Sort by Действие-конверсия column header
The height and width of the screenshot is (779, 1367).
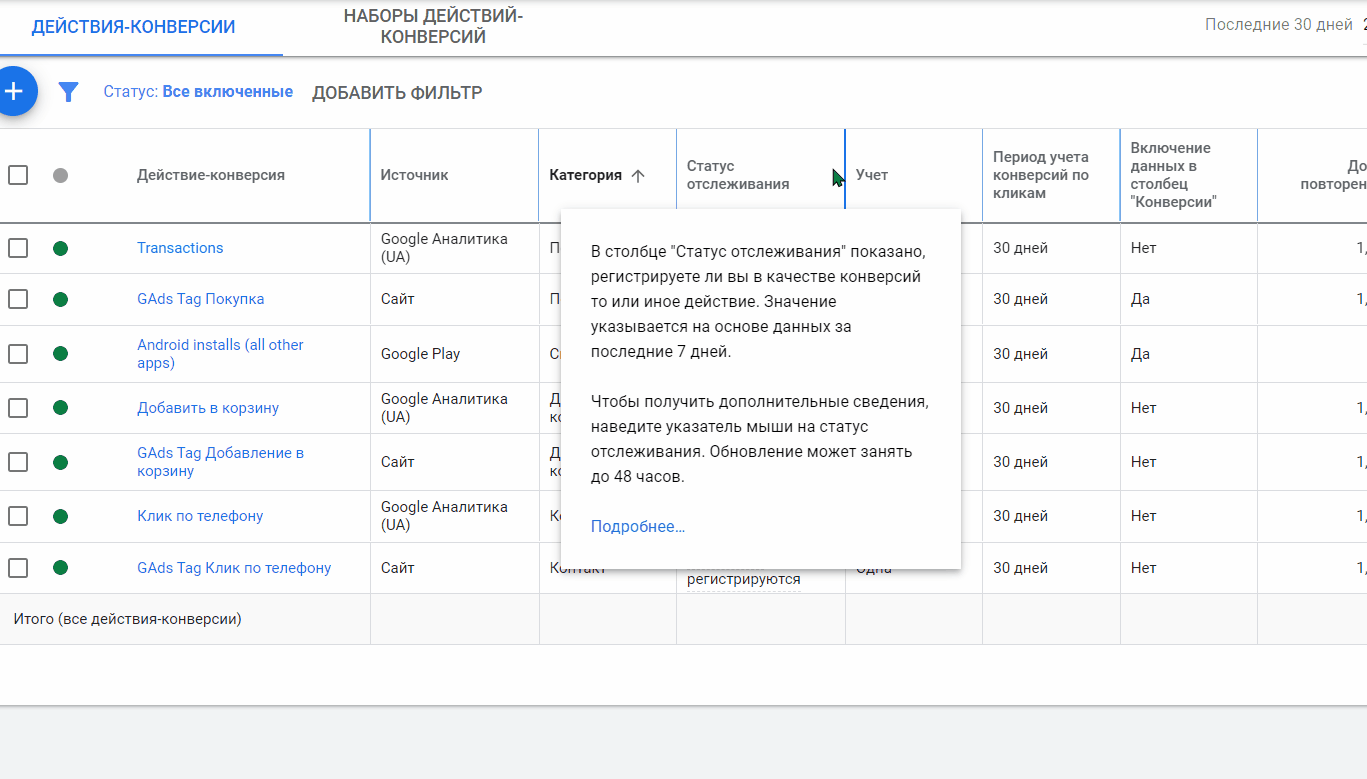tap(211, 175)
